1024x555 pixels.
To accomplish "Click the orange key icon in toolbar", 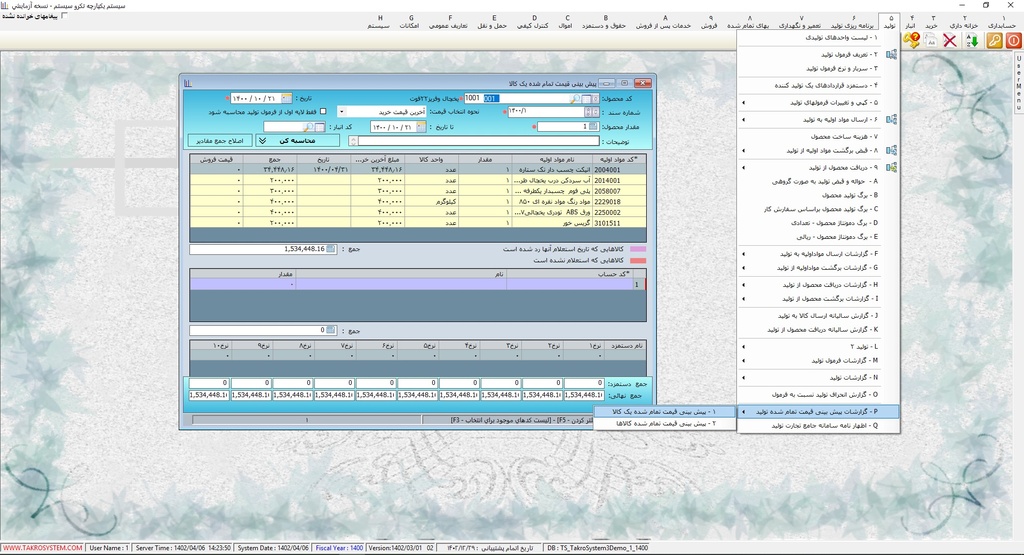I will 994,41.
